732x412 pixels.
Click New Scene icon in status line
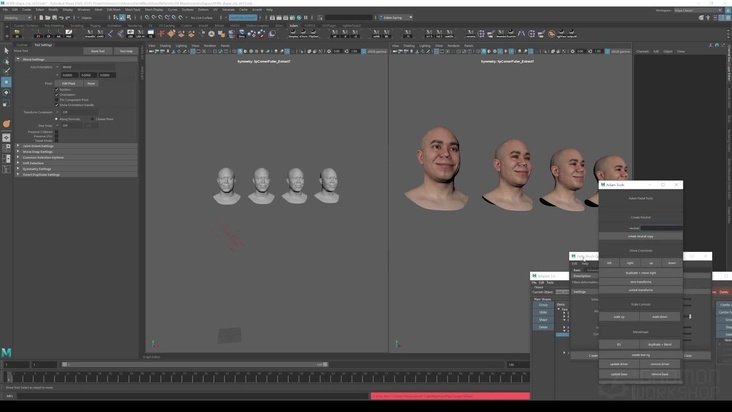click(41, 18)
